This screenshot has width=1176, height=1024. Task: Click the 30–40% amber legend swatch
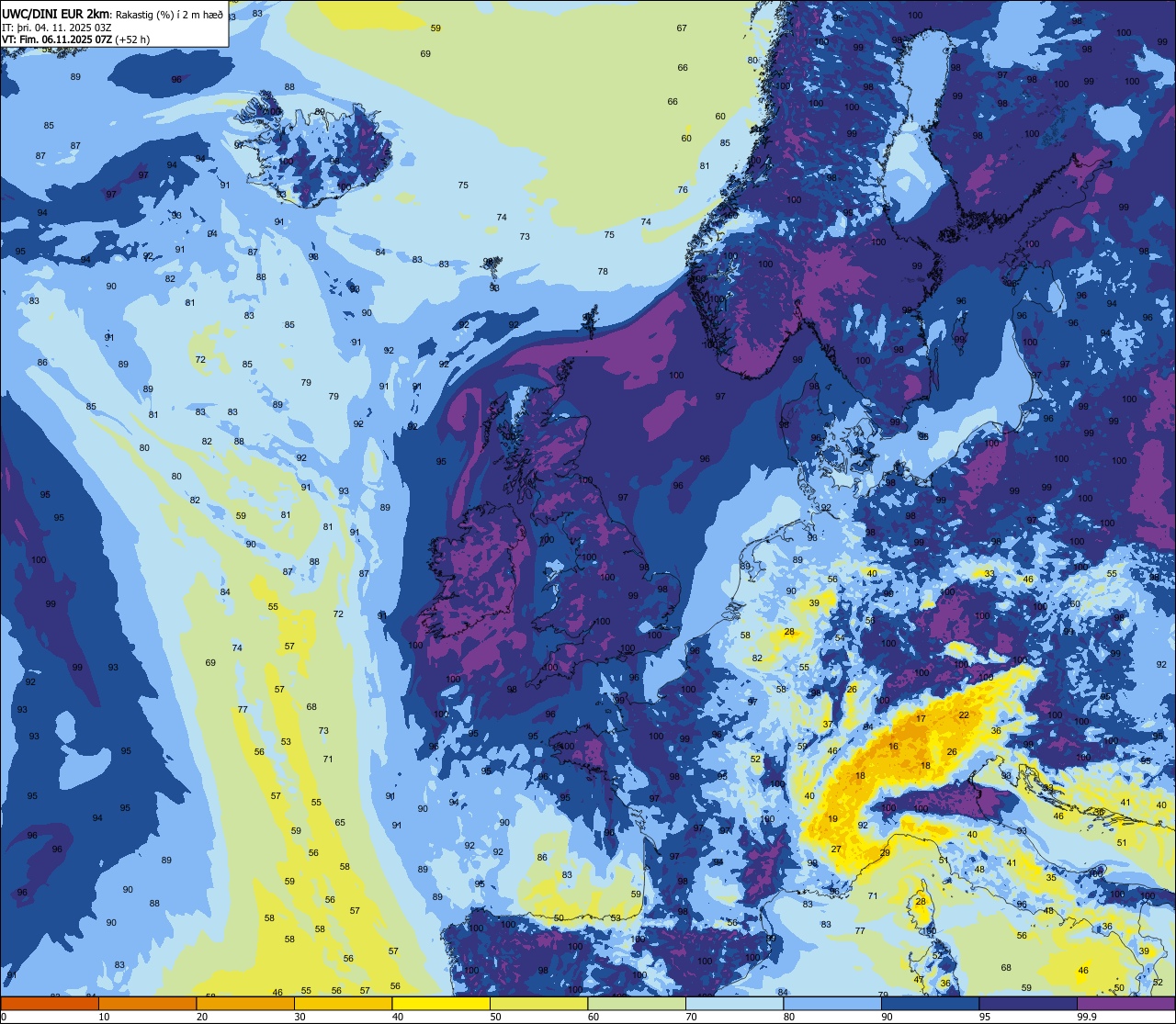point(343,1004)
